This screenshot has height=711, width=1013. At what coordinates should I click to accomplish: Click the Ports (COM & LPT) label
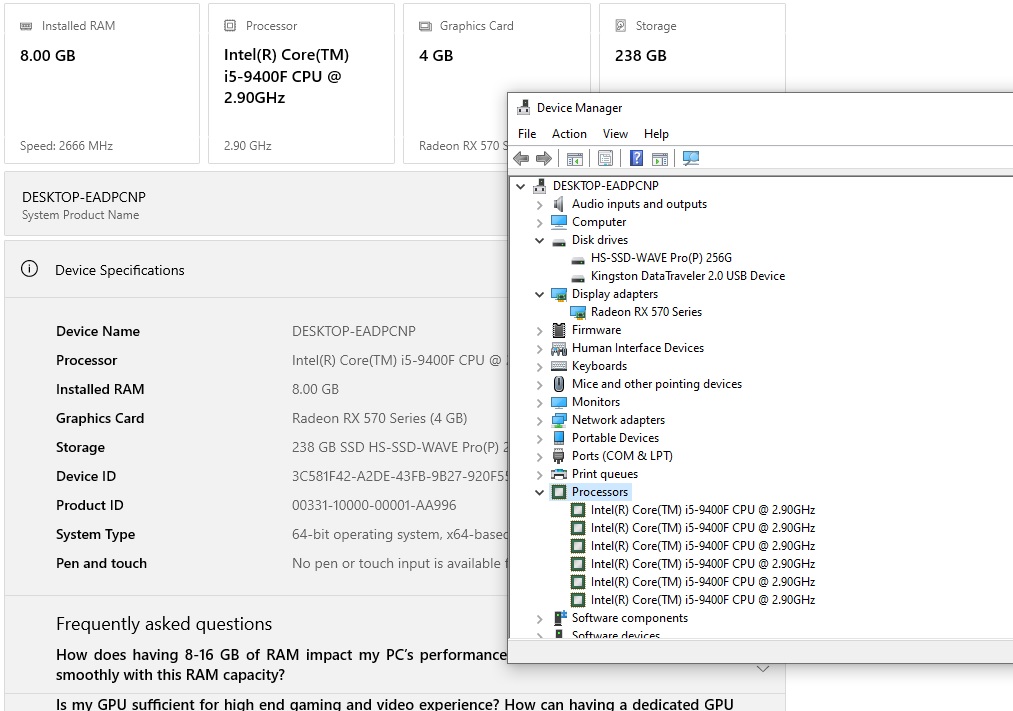coord(622,456)
